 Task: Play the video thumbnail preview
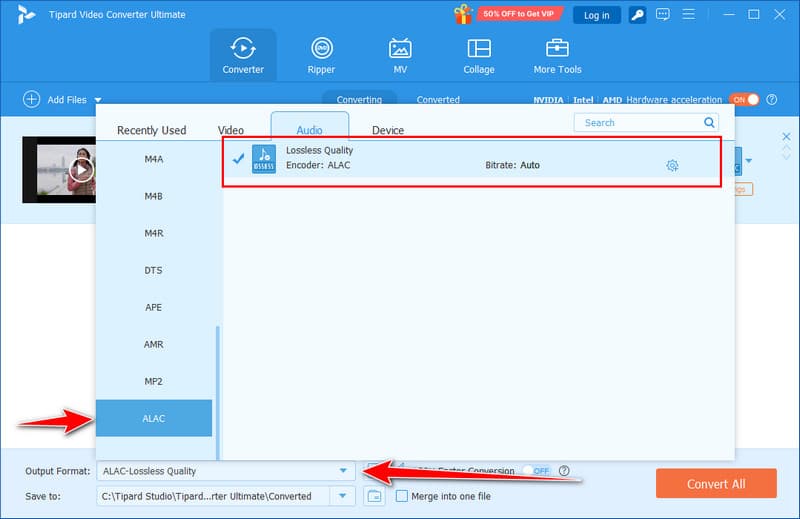(x=81, y=170)
